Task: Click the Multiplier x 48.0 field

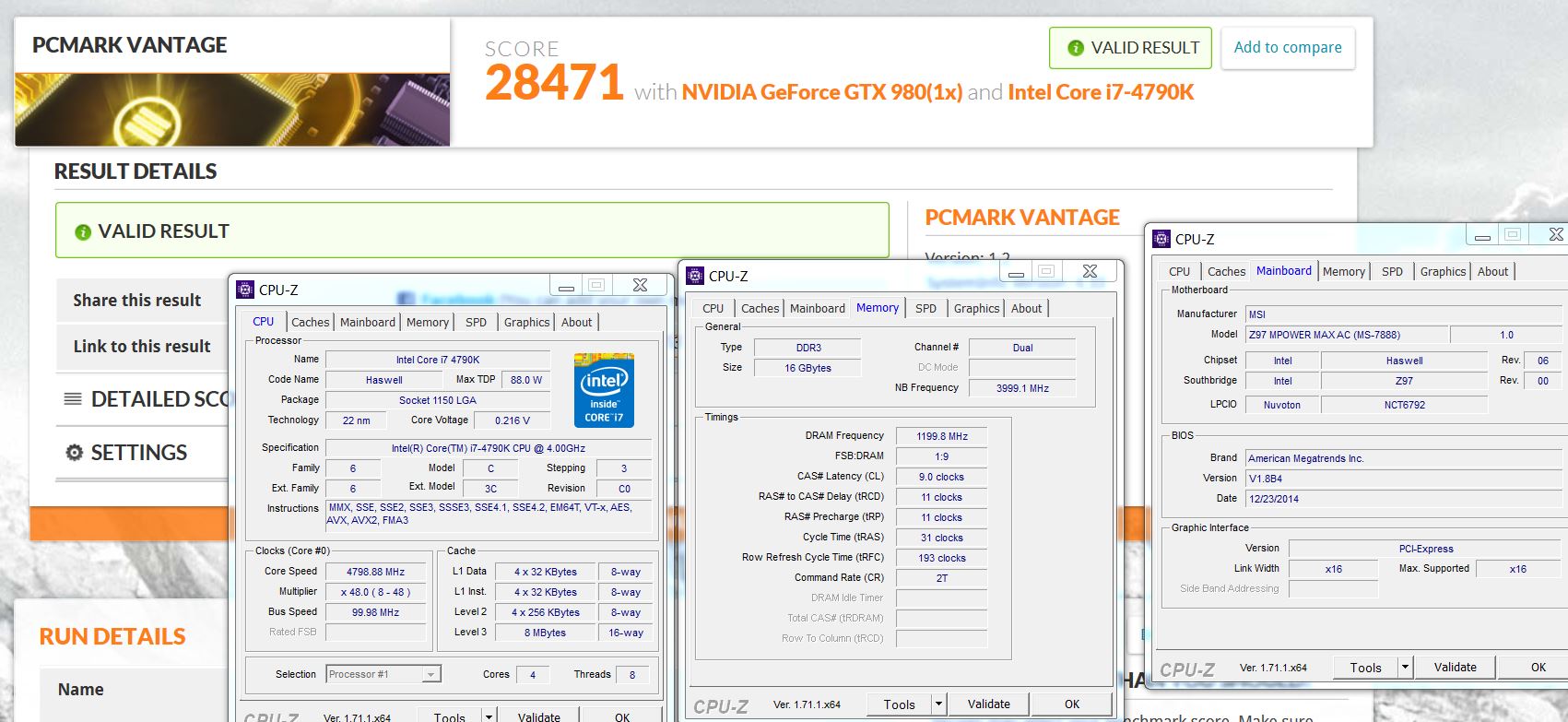Action: [x=375, y=592]
